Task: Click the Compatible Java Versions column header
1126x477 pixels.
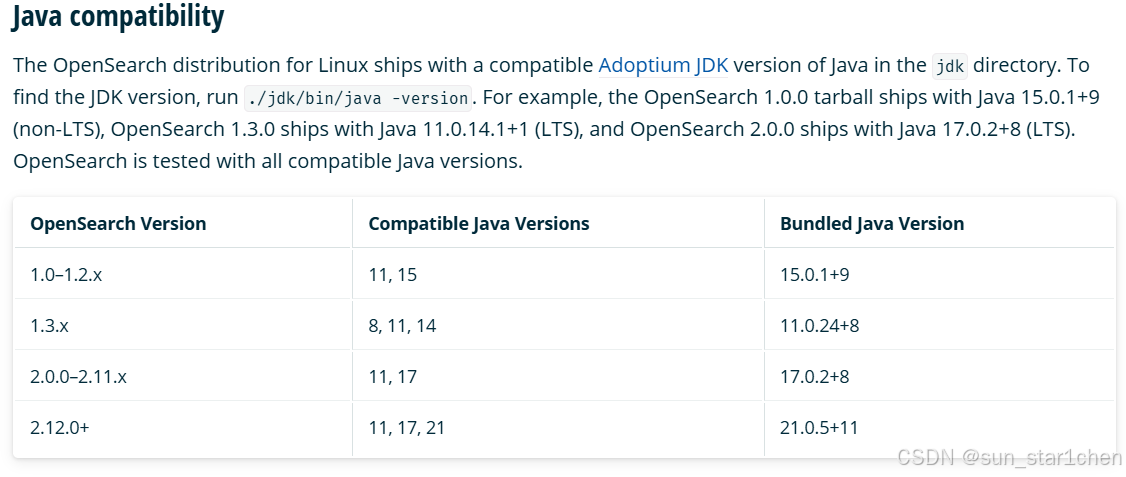Action: point(479,224)
